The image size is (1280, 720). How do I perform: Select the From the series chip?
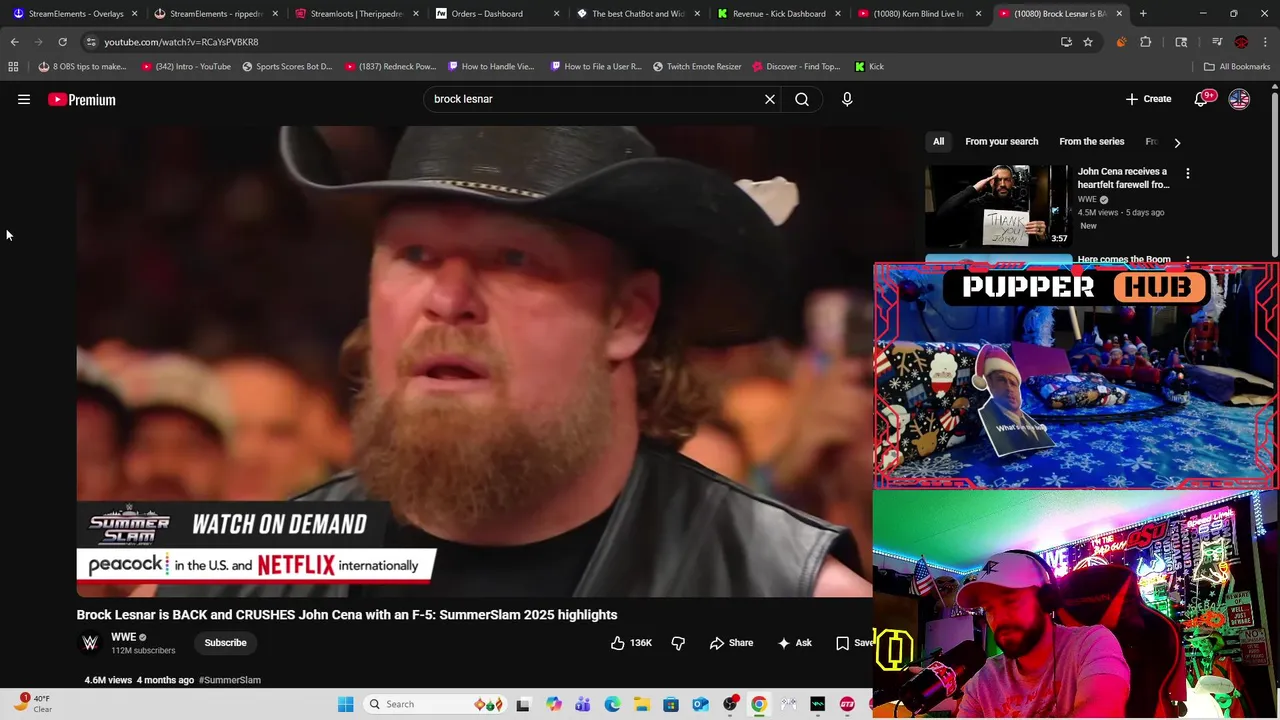(x=1091, y=141)
